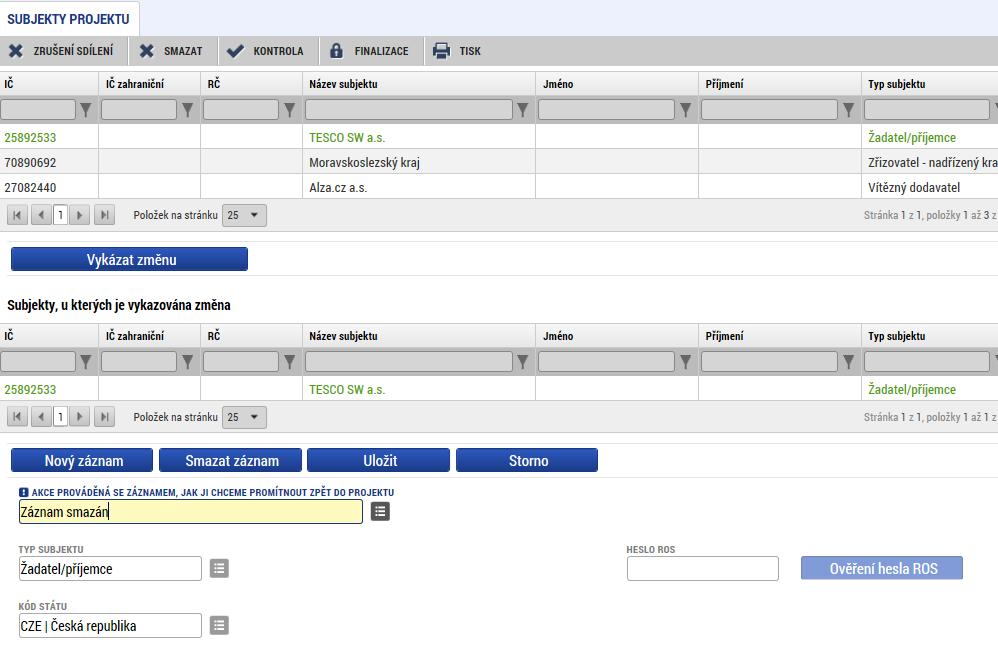The image size is (998, 659).
Task: Click the Kód státu field
Action: (110, 626)
